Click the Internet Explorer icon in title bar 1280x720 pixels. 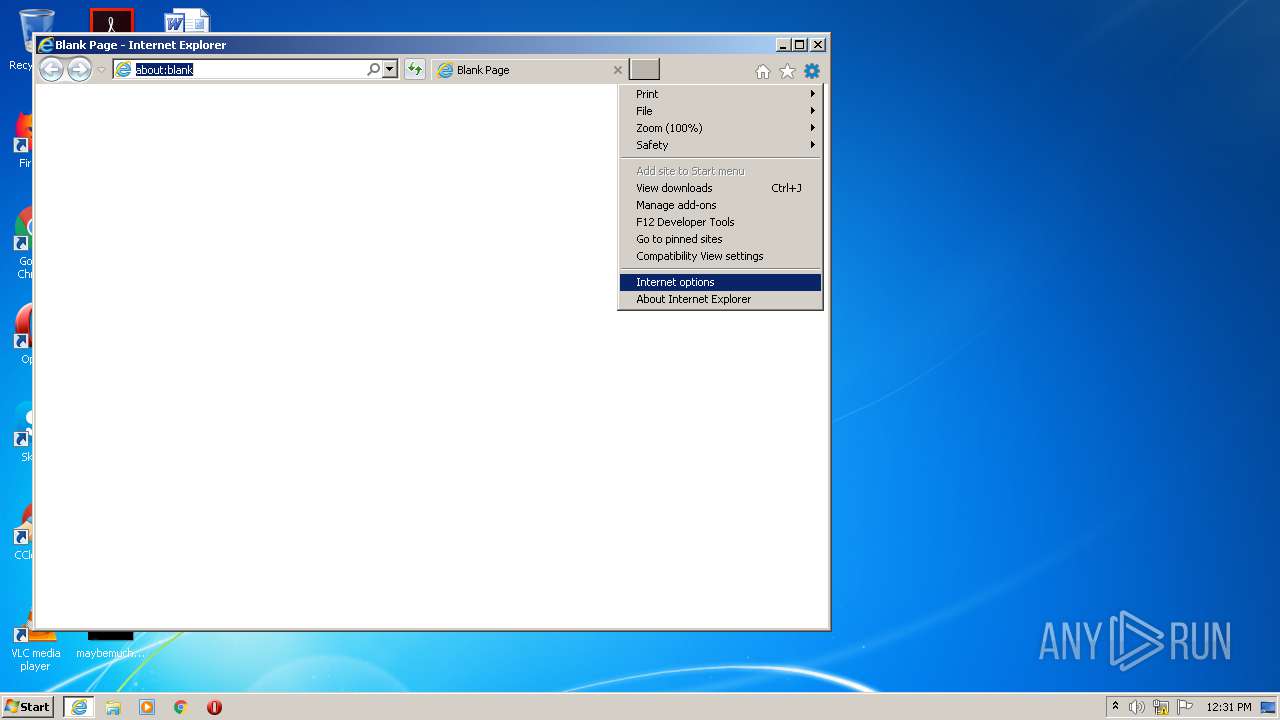(45, 45)
